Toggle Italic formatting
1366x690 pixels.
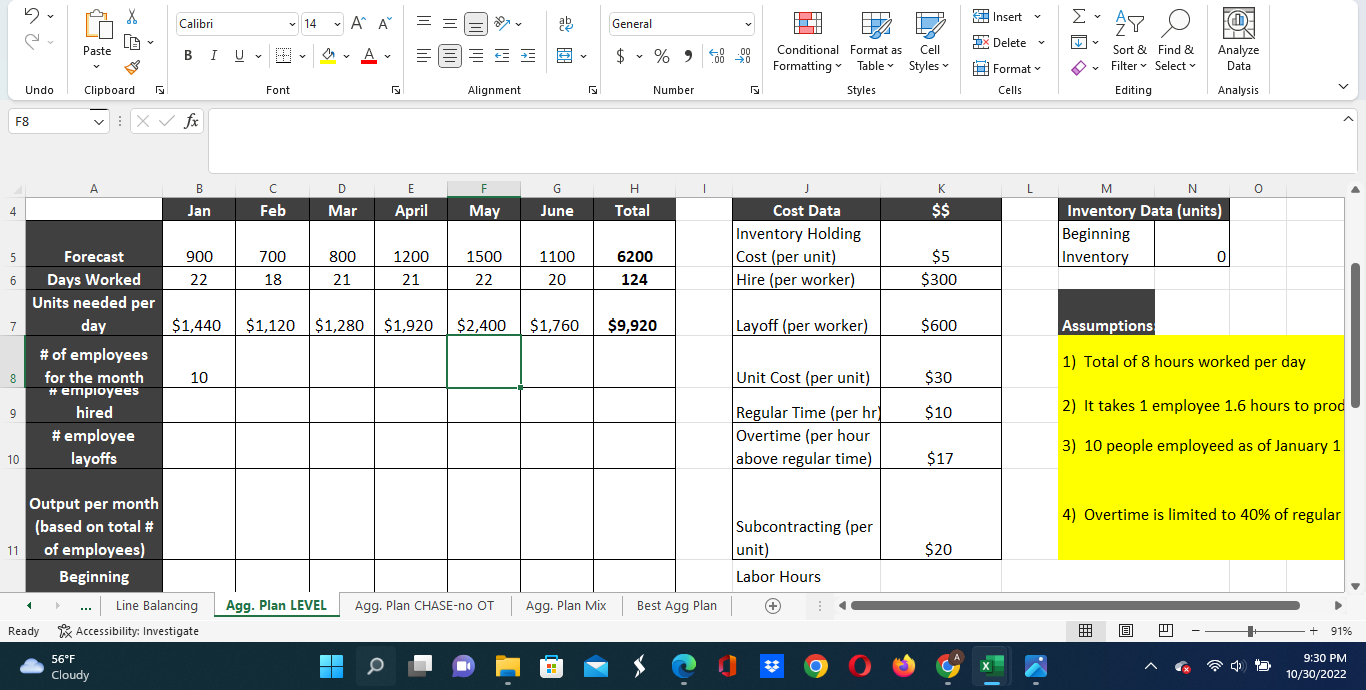click(213, 55)
